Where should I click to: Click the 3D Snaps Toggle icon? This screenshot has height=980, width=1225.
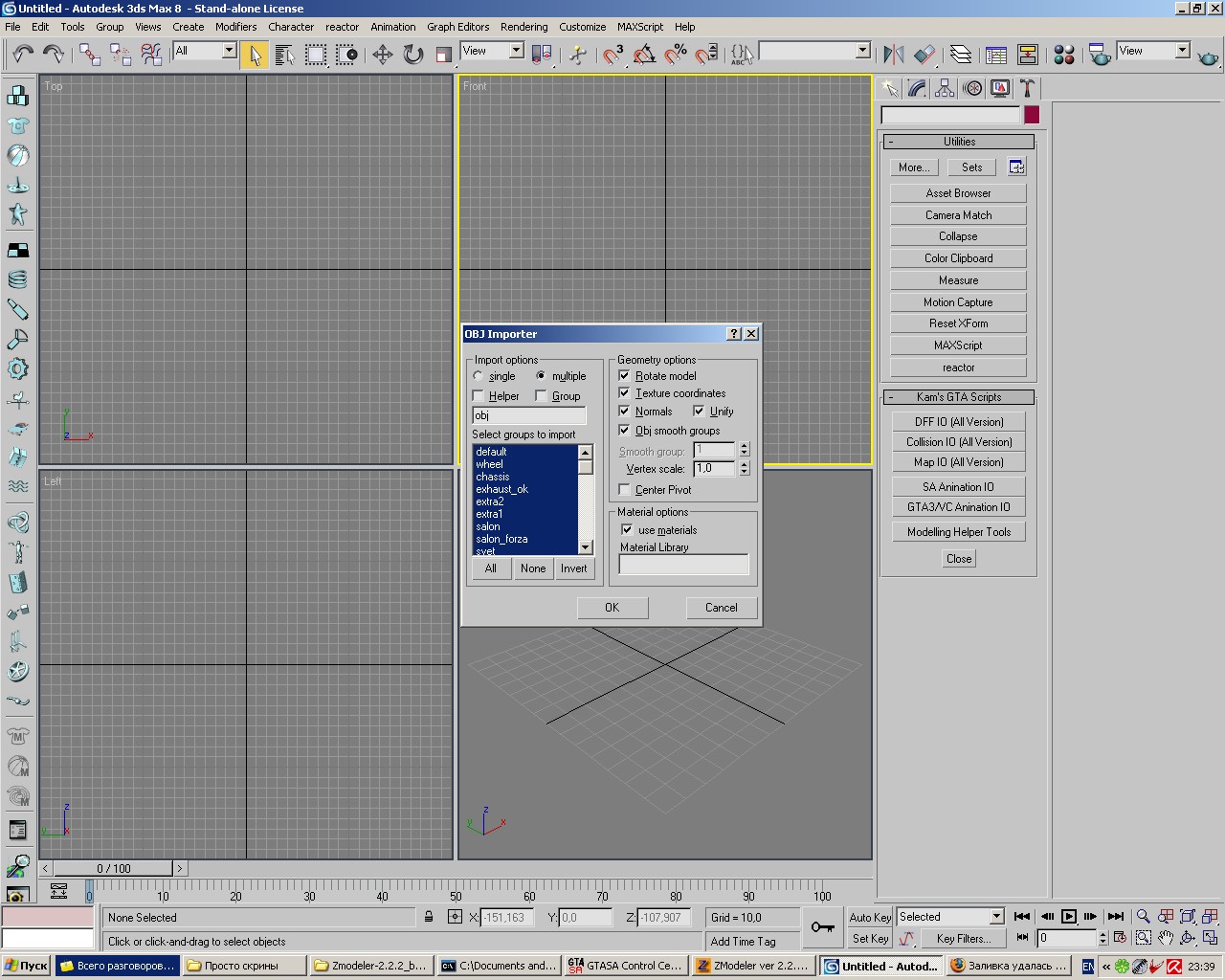coord(613,55)
